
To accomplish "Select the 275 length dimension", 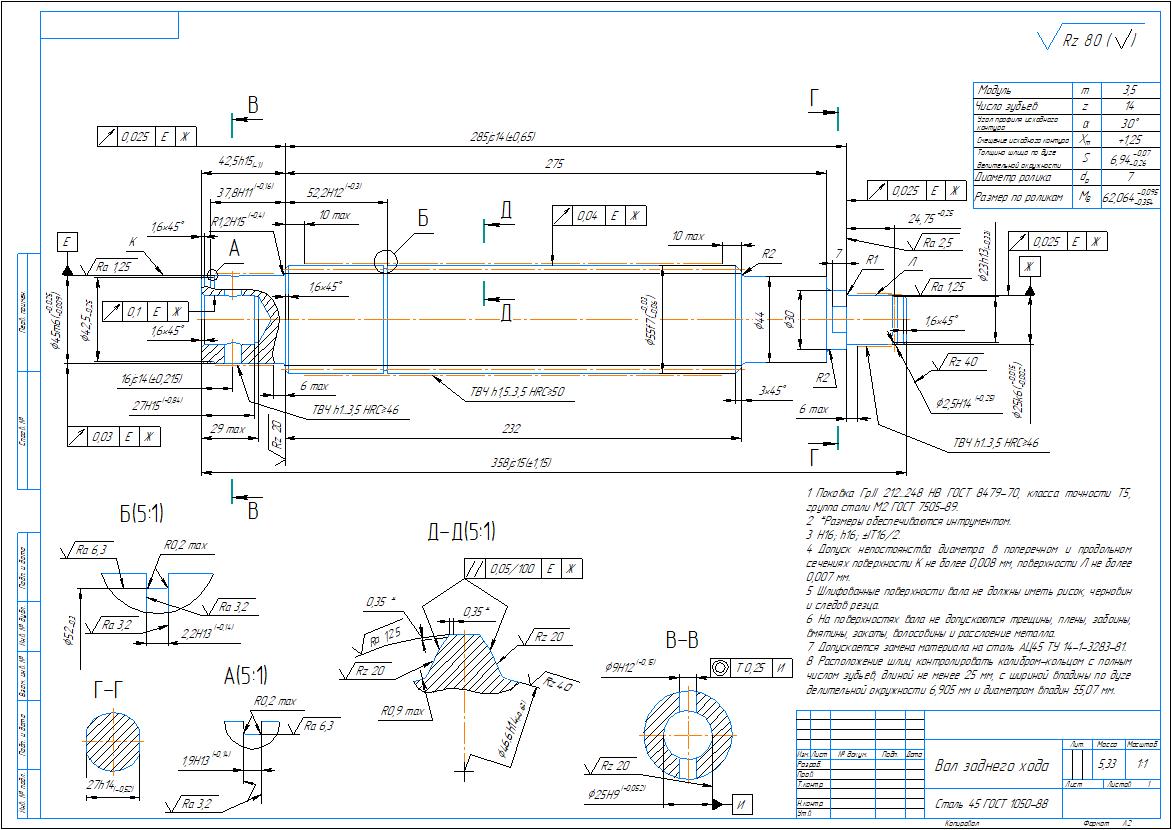I will tap(554, 163).
